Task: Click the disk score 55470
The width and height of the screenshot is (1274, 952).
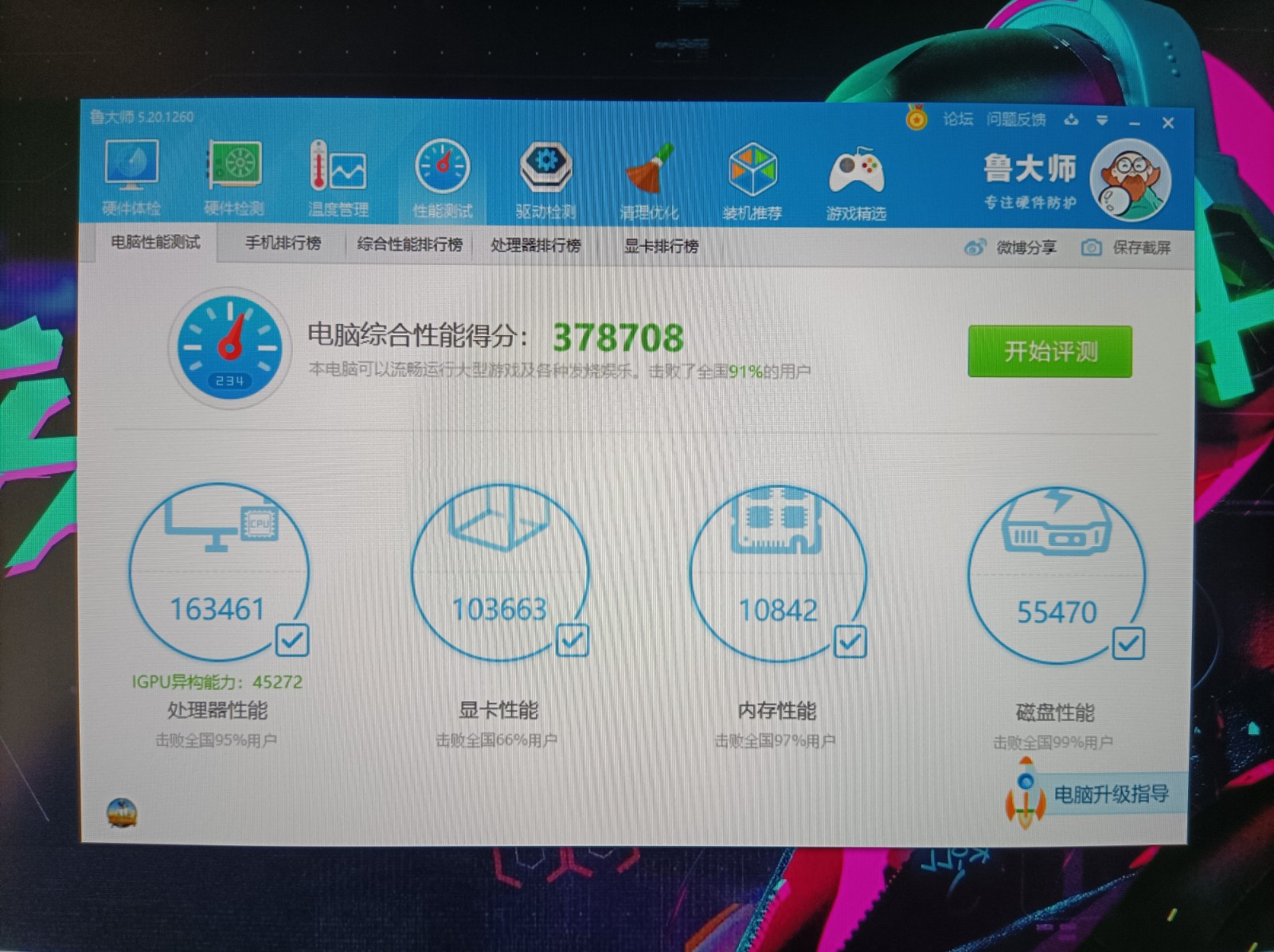Action: pyautogui.click(x=1057, y=612)
